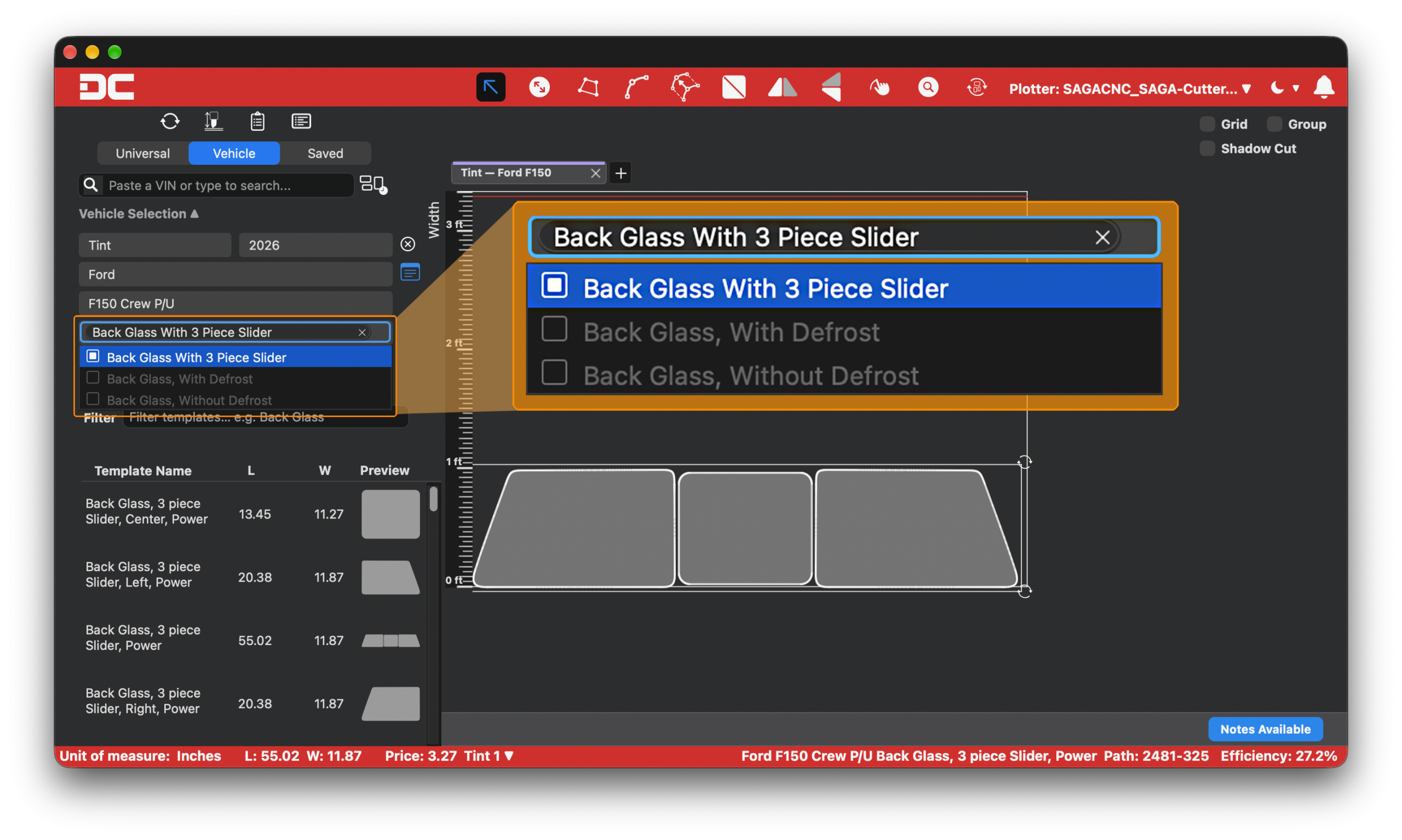Click the rotate tool icon
Image resolution: width=1402 pixels, height=840 pixels.
[976, 87]
